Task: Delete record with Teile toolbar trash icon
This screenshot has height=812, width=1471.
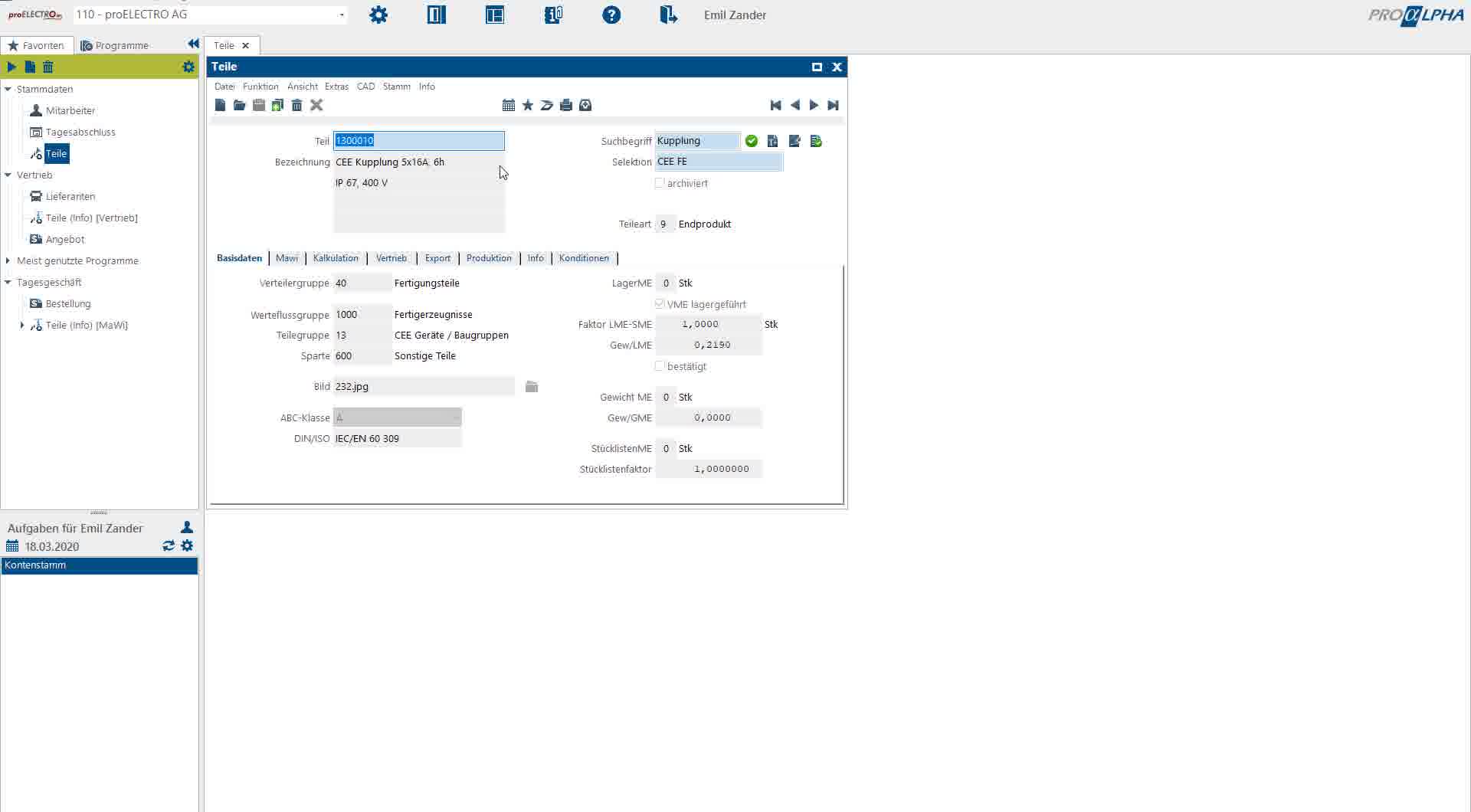Action: point(297,105)
